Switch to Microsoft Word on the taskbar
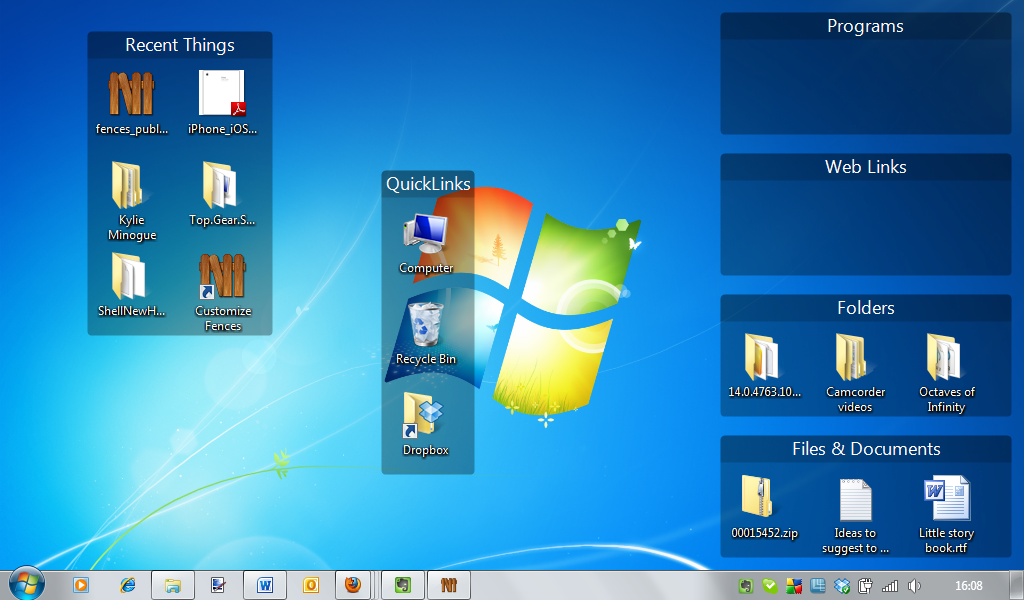1024x600 pixels. (x=264, y=585)
